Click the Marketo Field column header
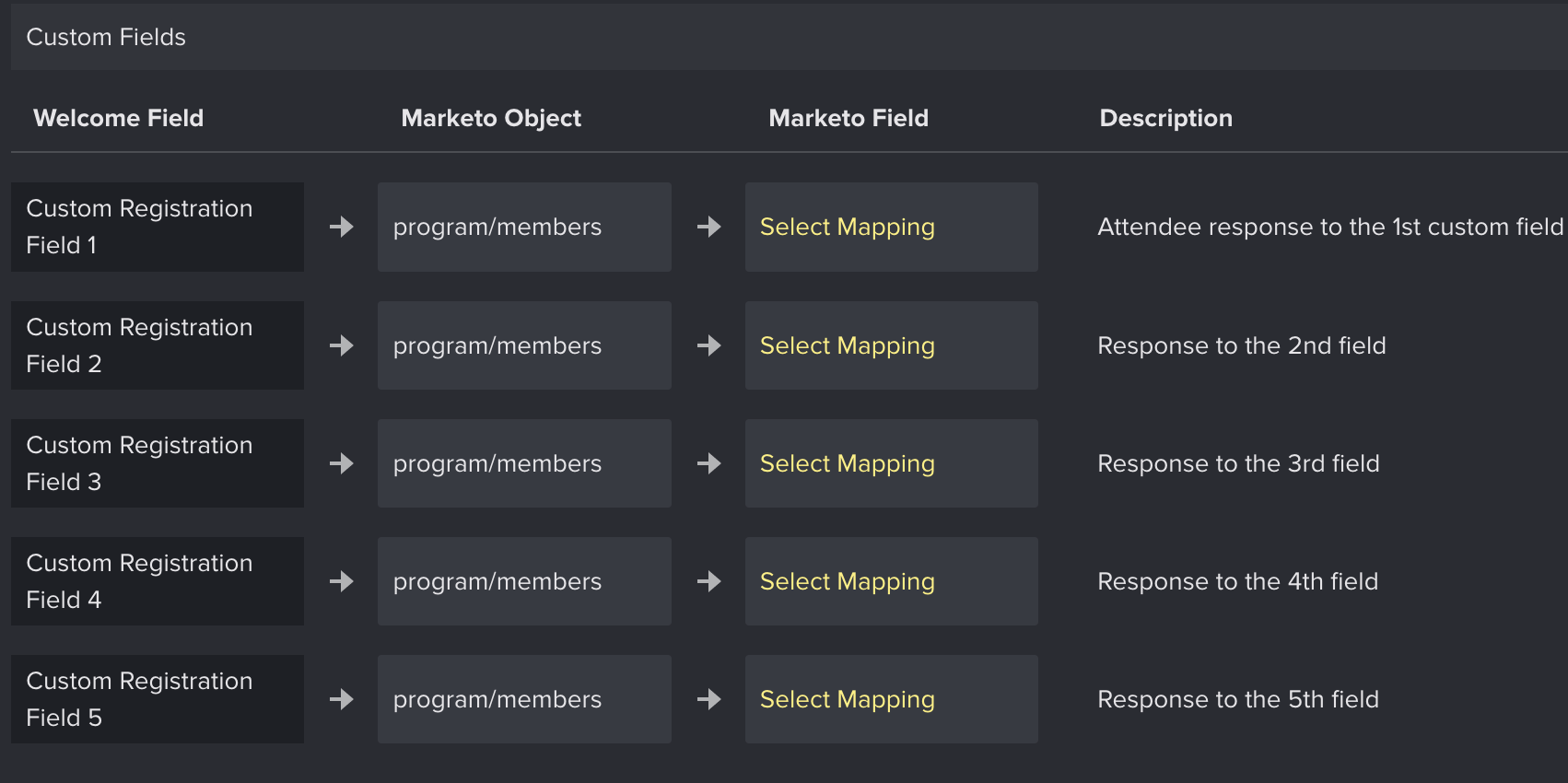The image size is (1568, 783). pyautogui.click(x=848, y=118)
